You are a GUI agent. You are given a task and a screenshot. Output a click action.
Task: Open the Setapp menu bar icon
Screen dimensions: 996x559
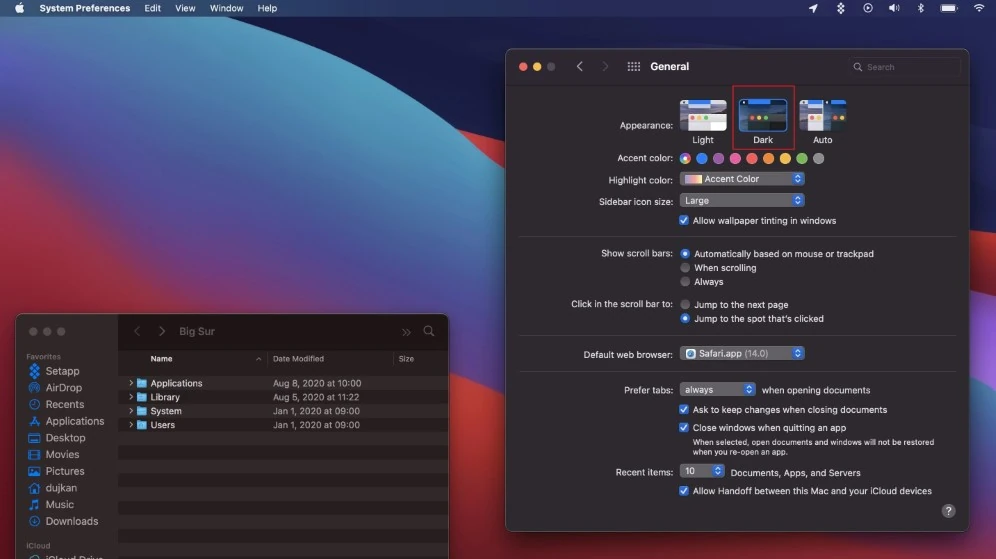[x=840, y=8]
